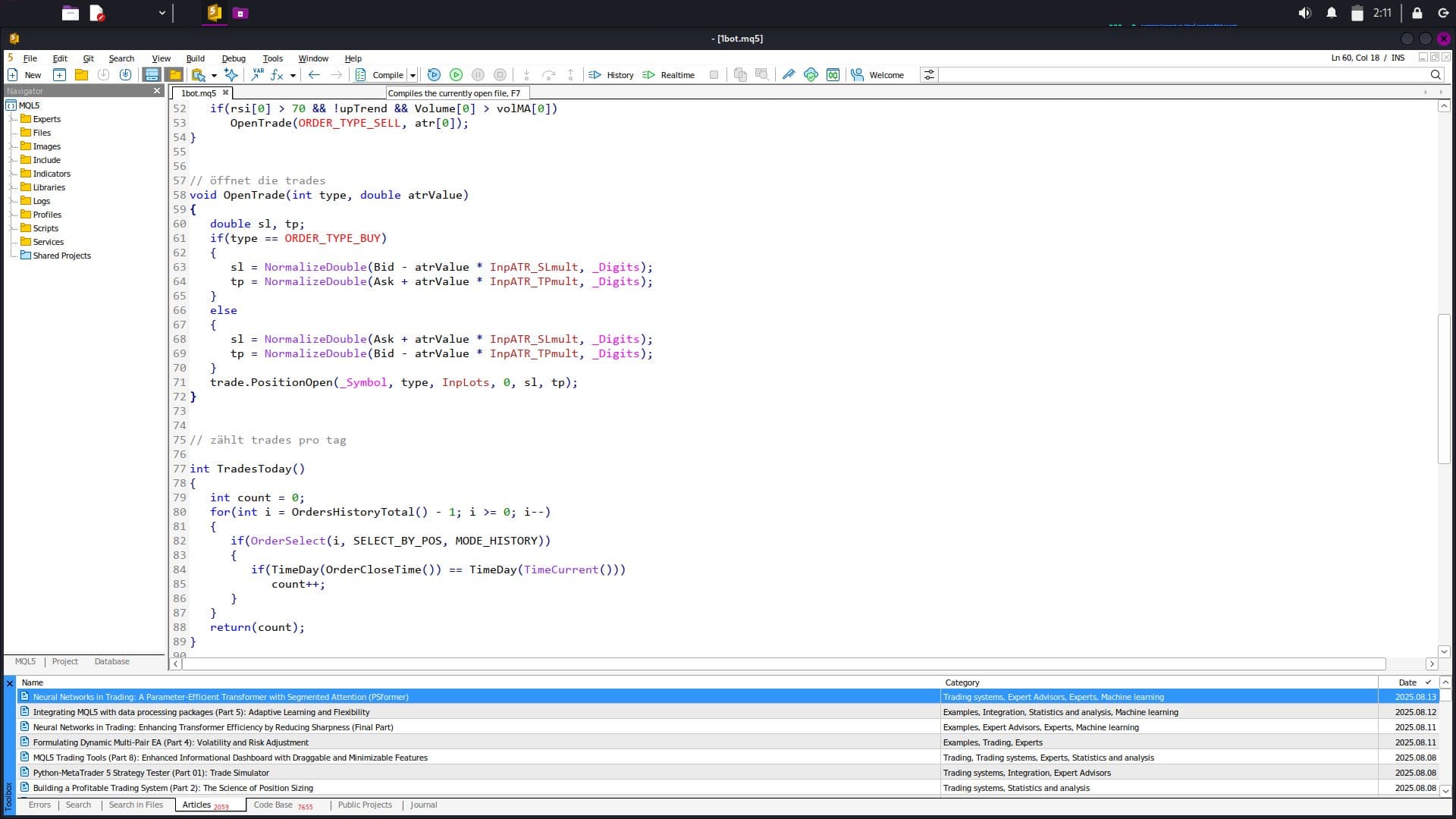Click the editor vertical scrollbar thumb

click(1444, 388)
